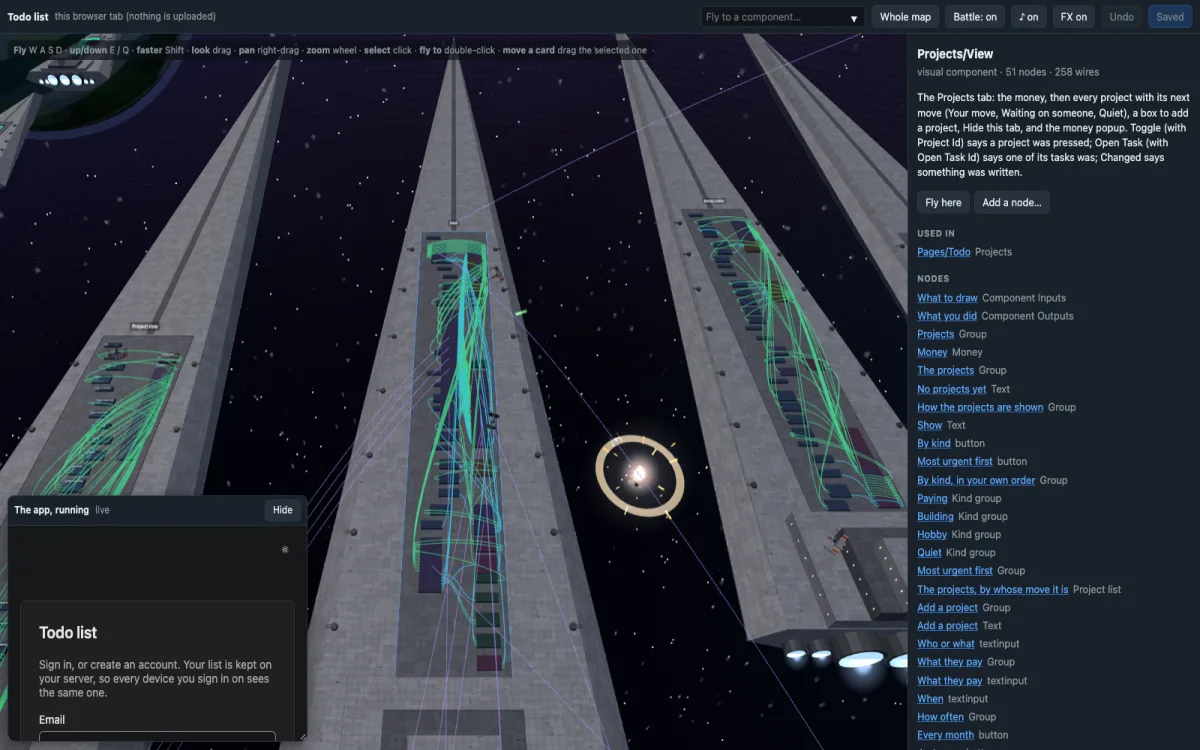
Task: Open the 'What you did' node link
Action: tap(947, 316)
